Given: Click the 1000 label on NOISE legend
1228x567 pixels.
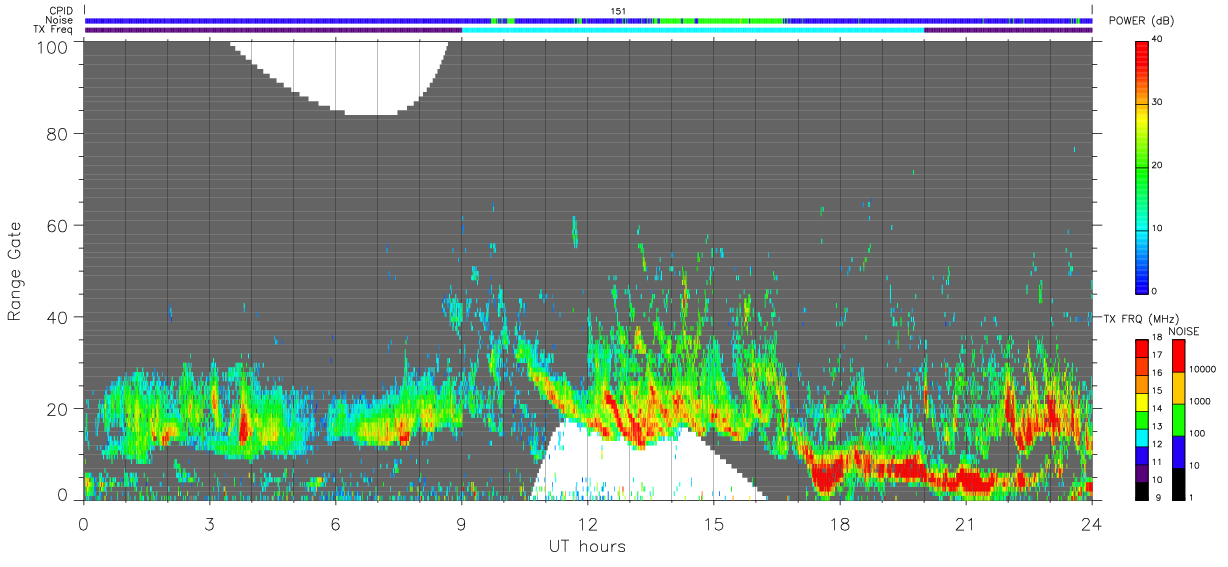Looking at the screenshot, I should point(1201,400).
